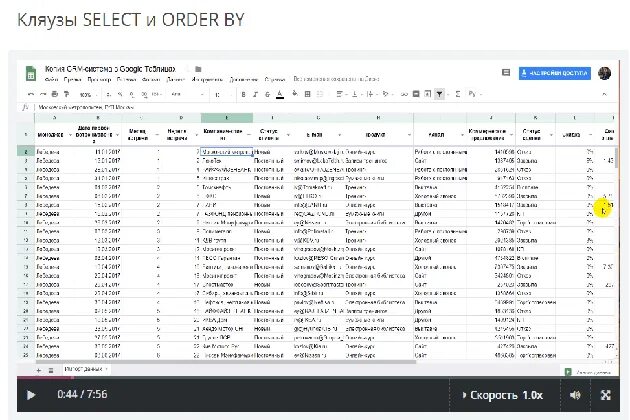Click the merge cells icon
The image size is (630, 420).
320,94
